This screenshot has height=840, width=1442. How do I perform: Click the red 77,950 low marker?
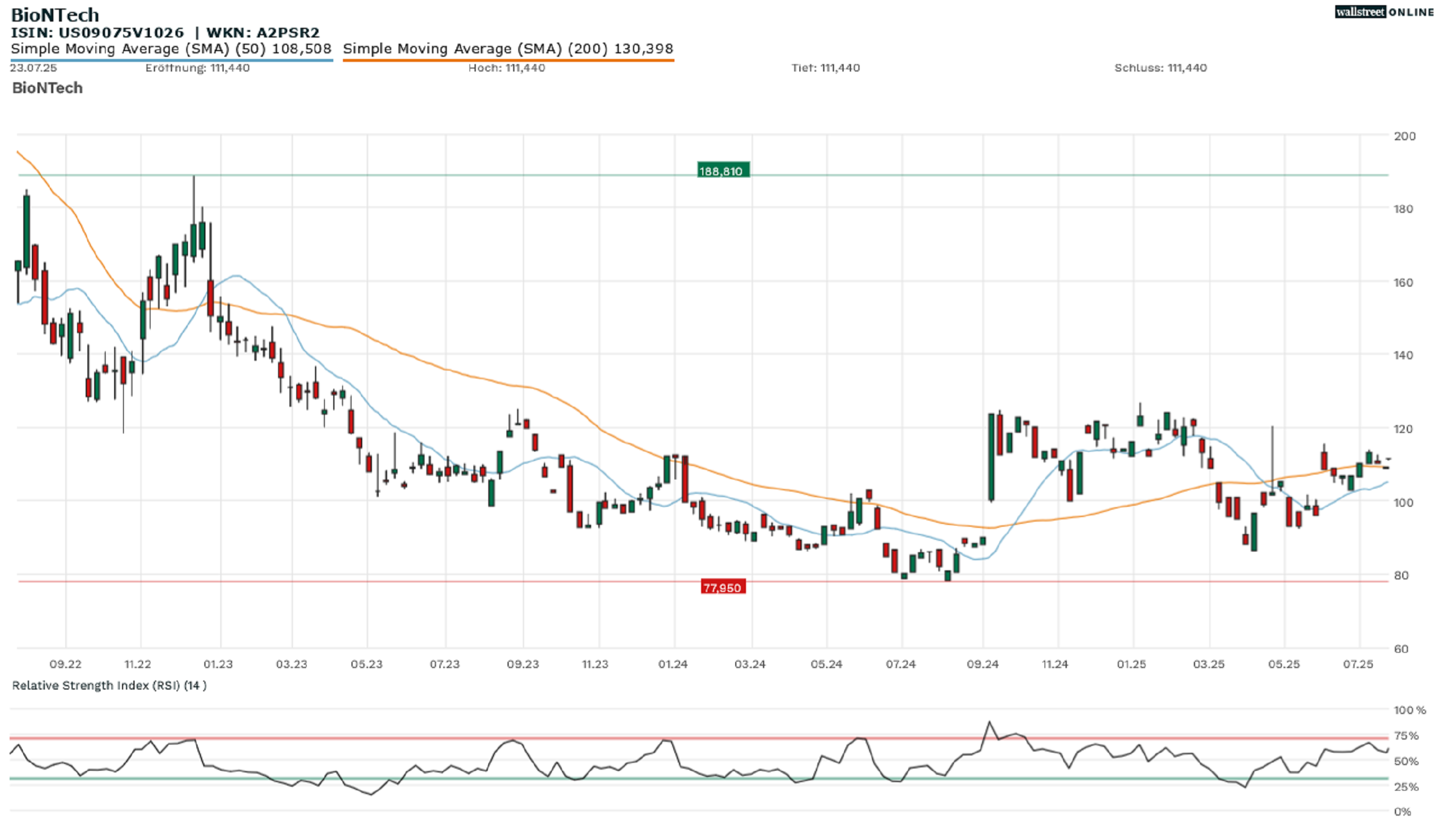[723, 587]
